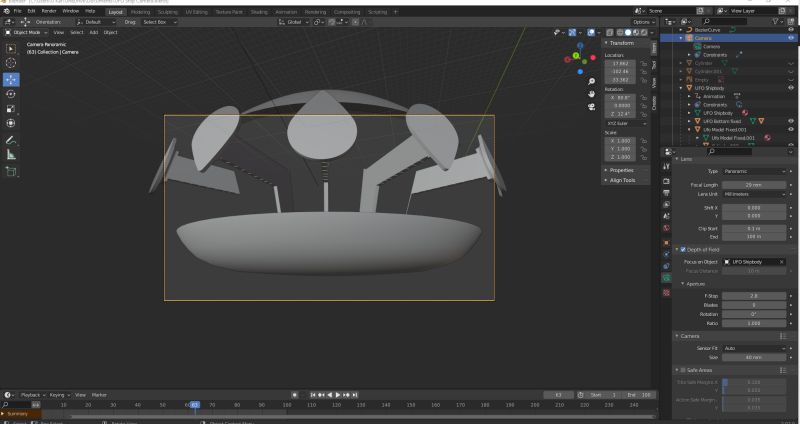
Task: Choose the 3D Cursor tool
Action: [11, 63]
